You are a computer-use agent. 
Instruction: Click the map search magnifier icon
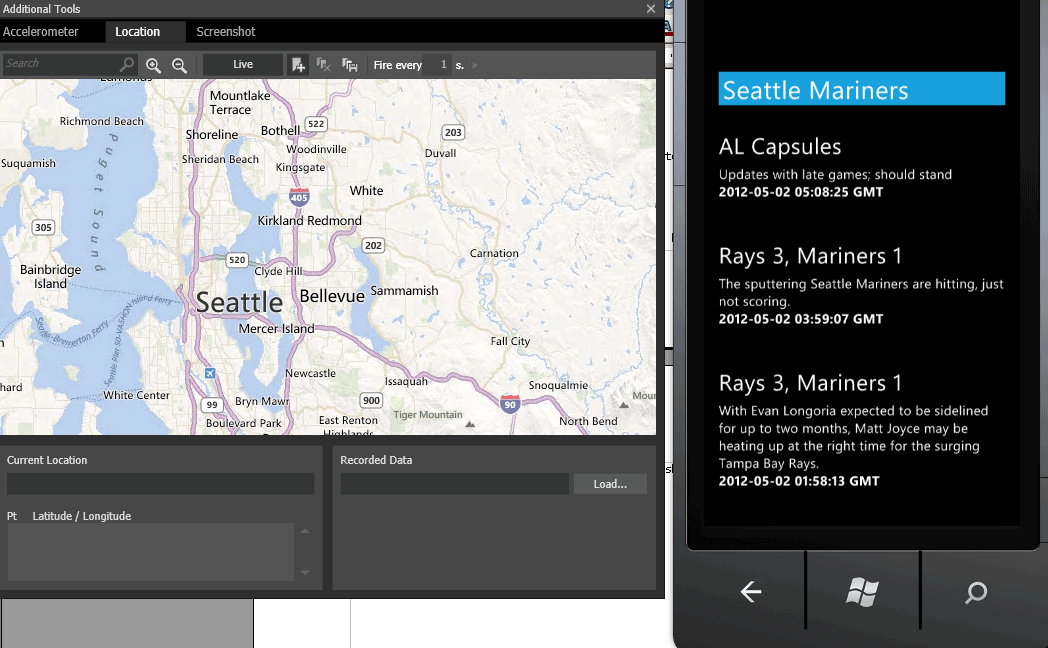(x=126, y=64)
